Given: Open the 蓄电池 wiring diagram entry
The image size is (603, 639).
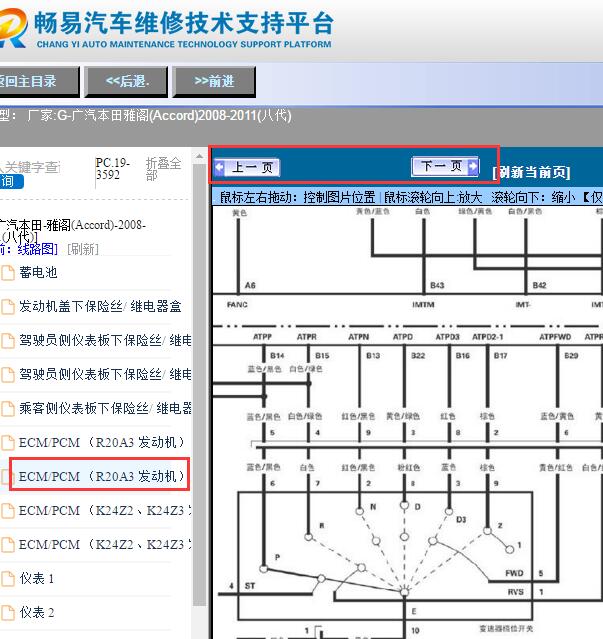Looking at the screenshot, I should 38,272.
